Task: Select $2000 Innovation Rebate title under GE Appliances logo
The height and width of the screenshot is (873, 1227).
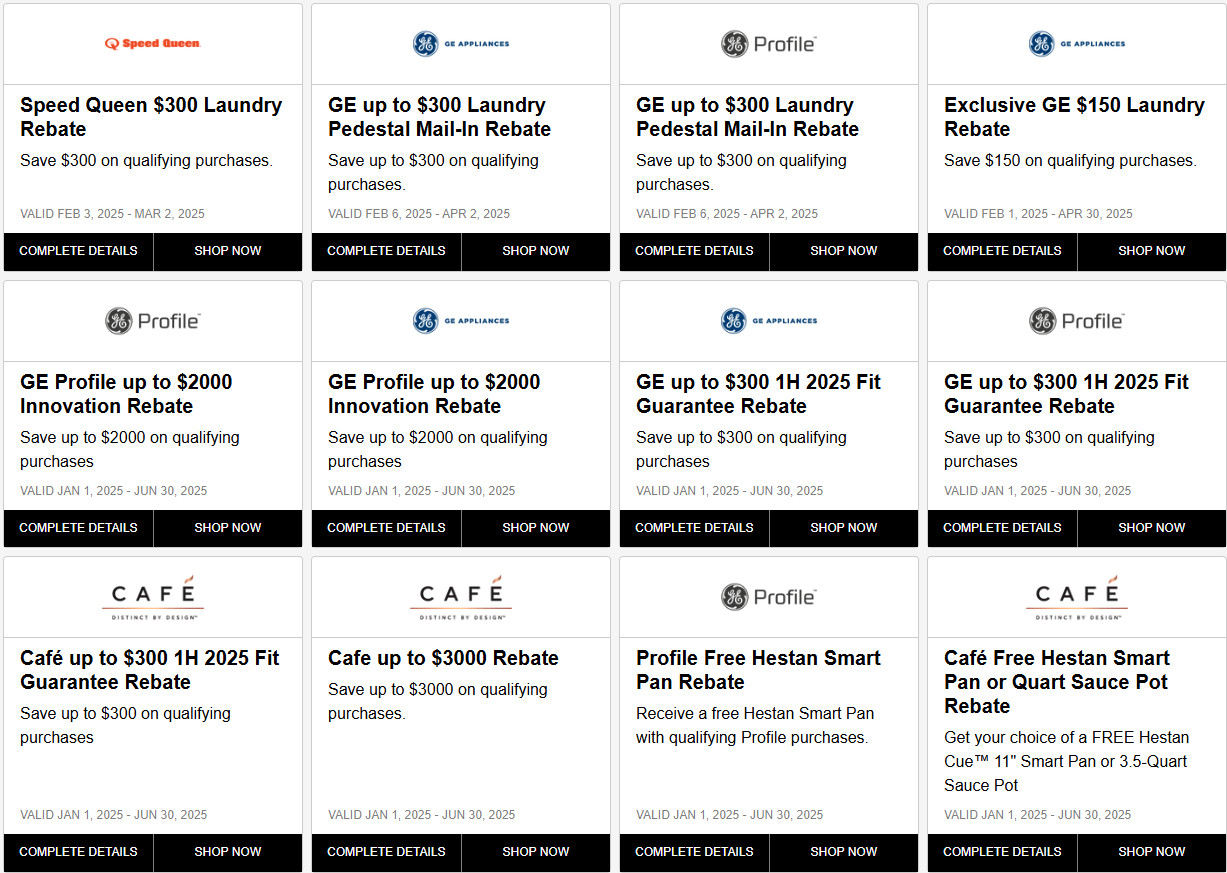Action: coord(434,394)
